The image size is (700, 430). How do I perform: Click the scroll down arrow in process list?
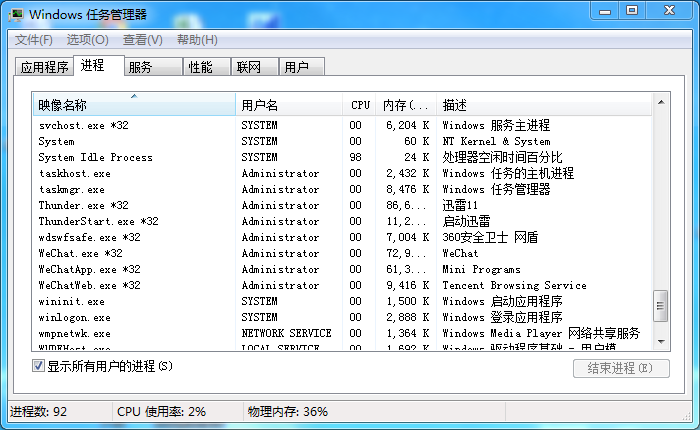pos(660,342)
